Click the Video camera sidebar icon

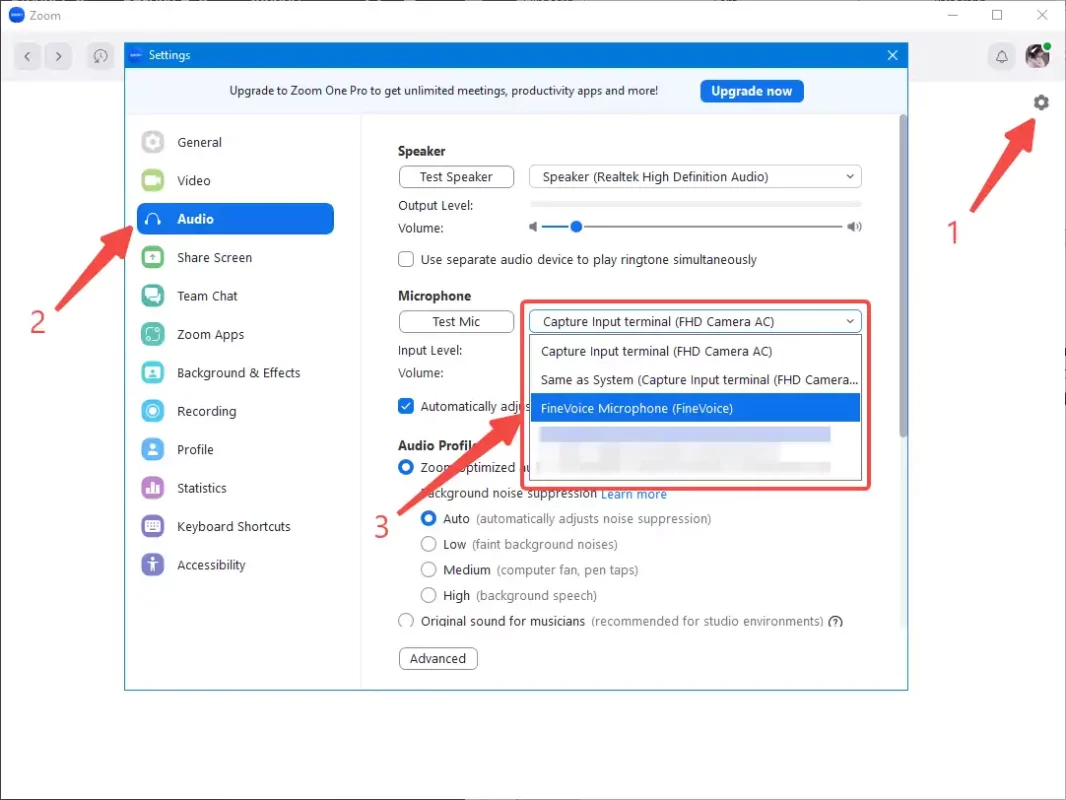coord(152,181)
